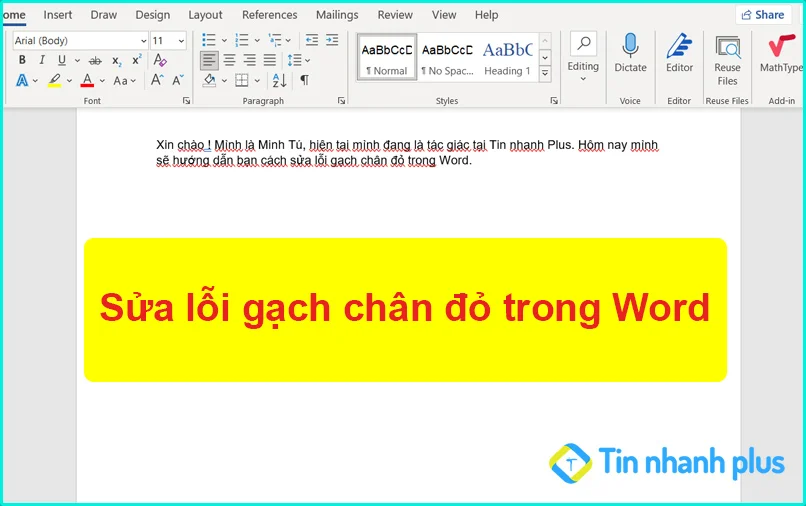This screenshot has width=806, height=506.
Task: Open the Arial font name dropdown
Action: coord(143,41)
